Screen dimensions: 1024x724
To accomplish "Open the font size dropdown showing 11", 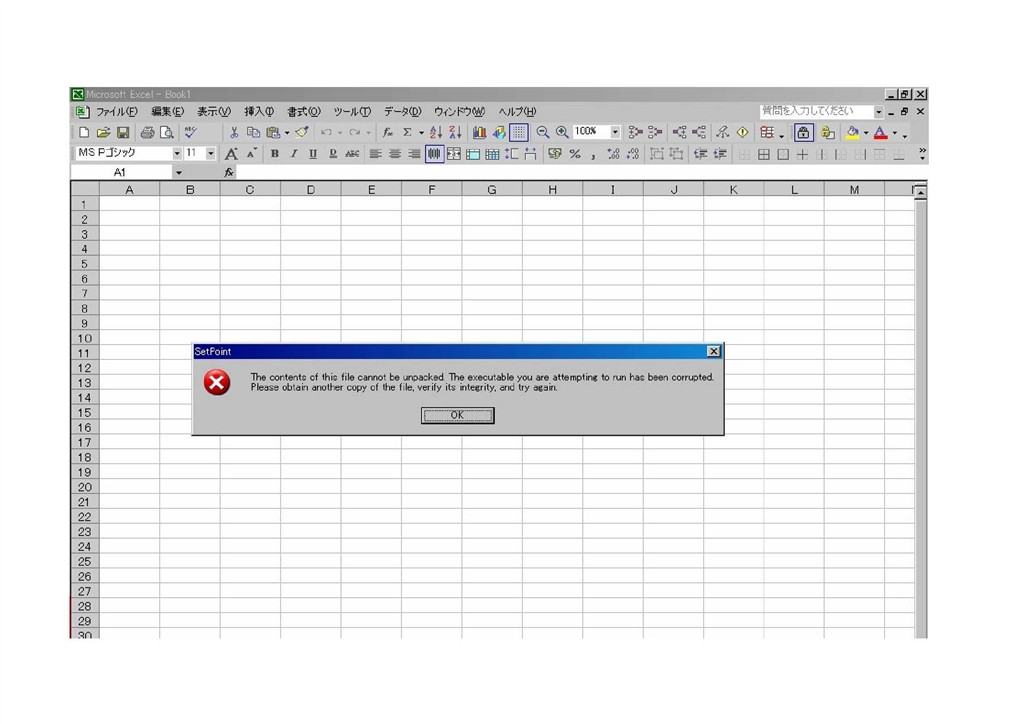I will [210, 153].
